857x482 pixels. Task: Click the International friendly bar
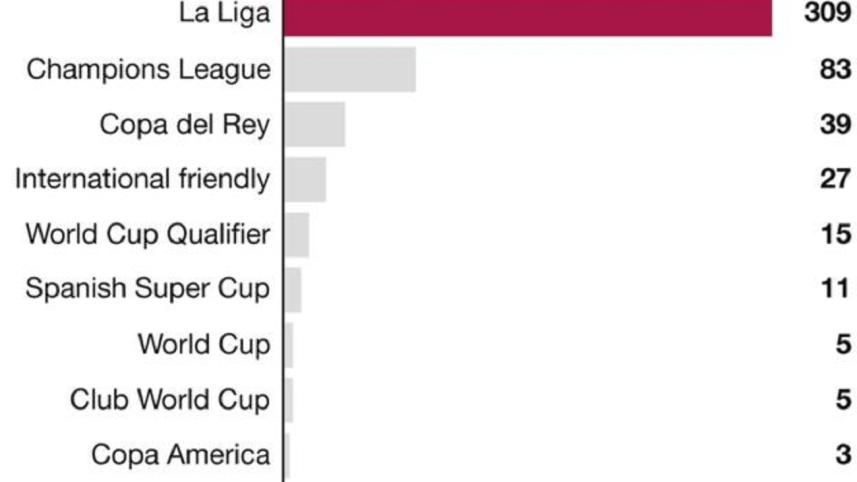coord(305,180)
